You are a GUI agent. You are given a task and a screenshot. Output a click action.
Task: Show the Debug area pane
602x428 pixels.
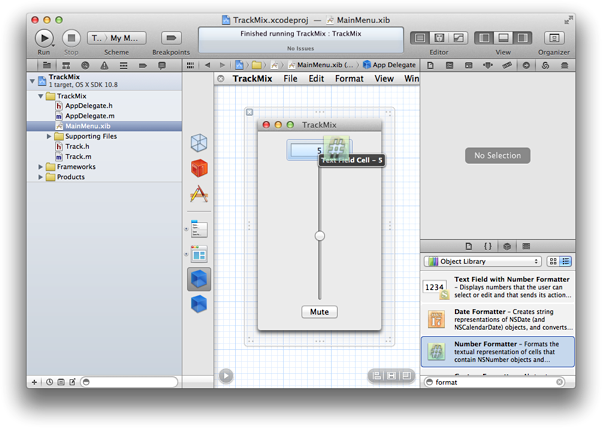[503, 38]
